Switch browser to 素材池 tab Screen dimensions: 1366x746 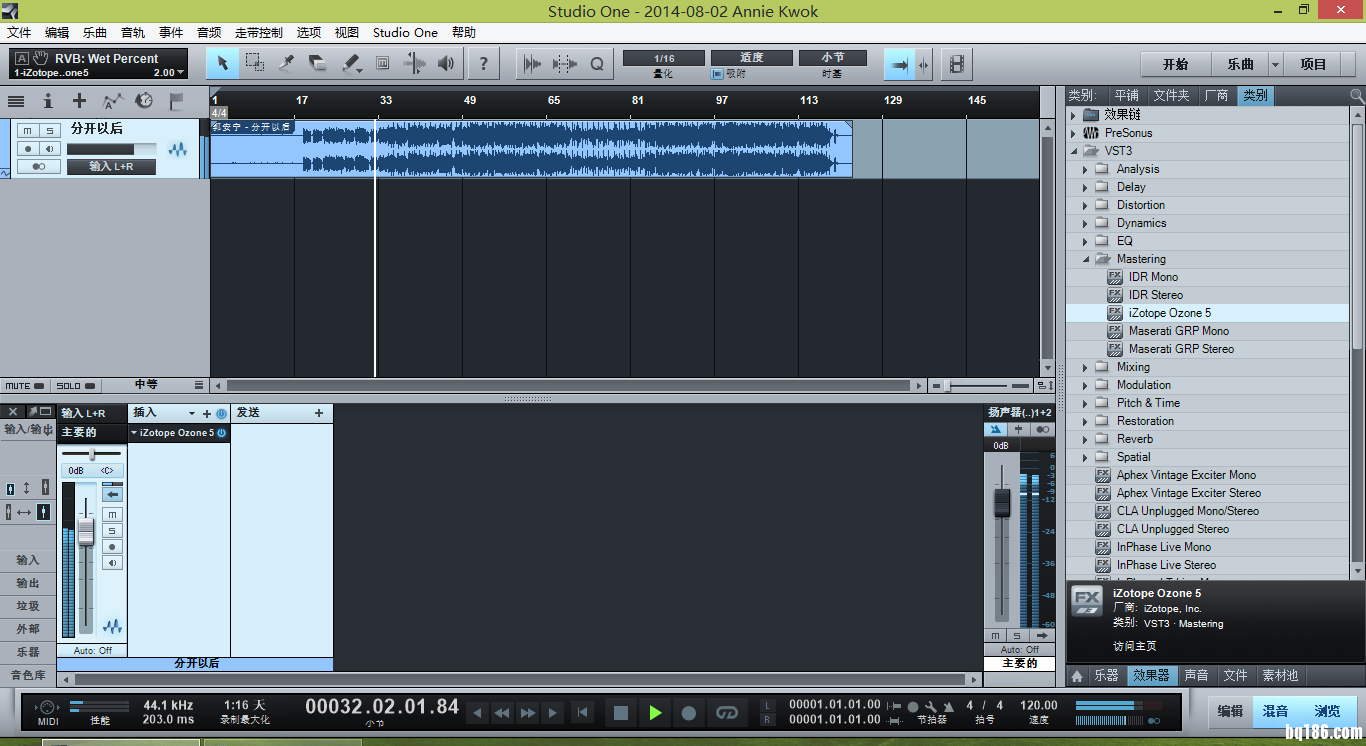pos(1280,676)
